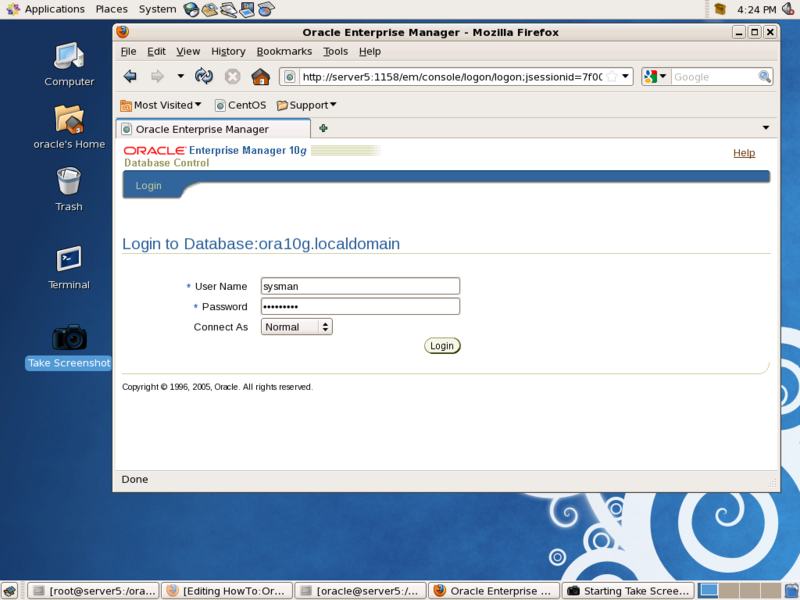Click the site identity icon in address bar
The width and height of the screenshot is (800, 600).
(x=289, y=77)
